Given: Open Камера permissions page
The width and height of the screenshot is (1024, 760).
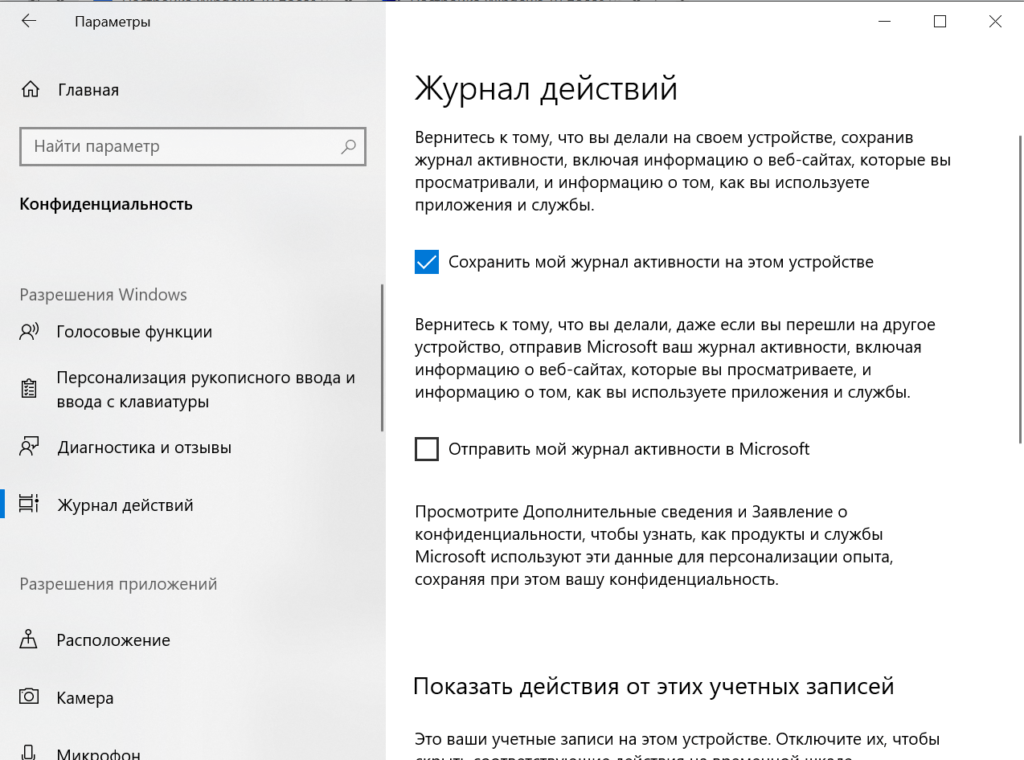Looking at the screenshot, I should (85, 698).
